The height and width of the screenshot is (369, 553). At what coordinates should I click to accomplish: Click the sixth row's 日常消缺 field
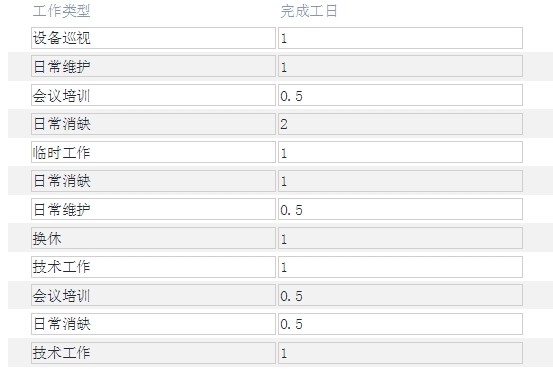153,181
